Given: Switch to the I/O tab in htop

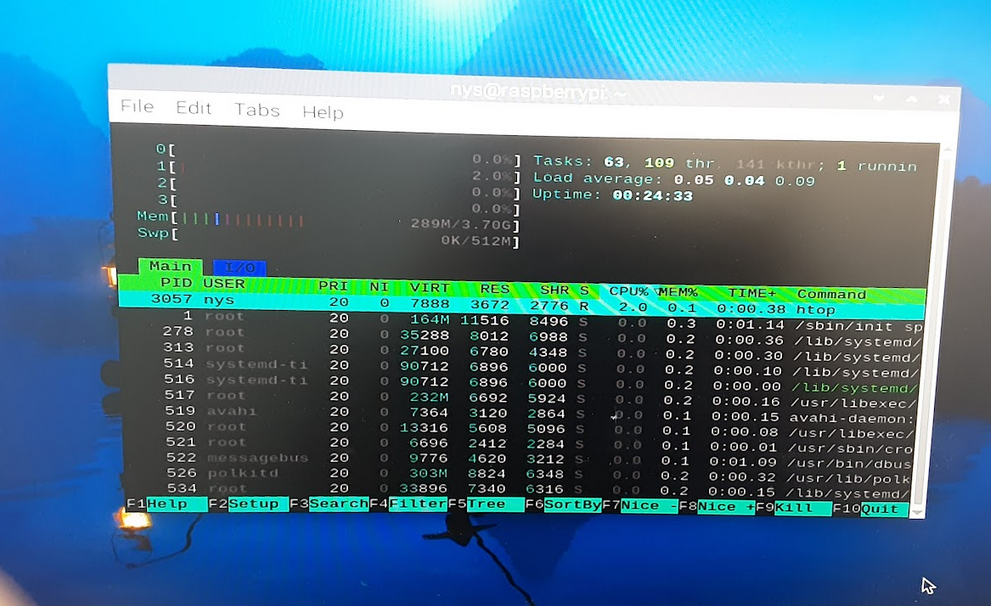Looking at the screenshot, I should (240, 268).
